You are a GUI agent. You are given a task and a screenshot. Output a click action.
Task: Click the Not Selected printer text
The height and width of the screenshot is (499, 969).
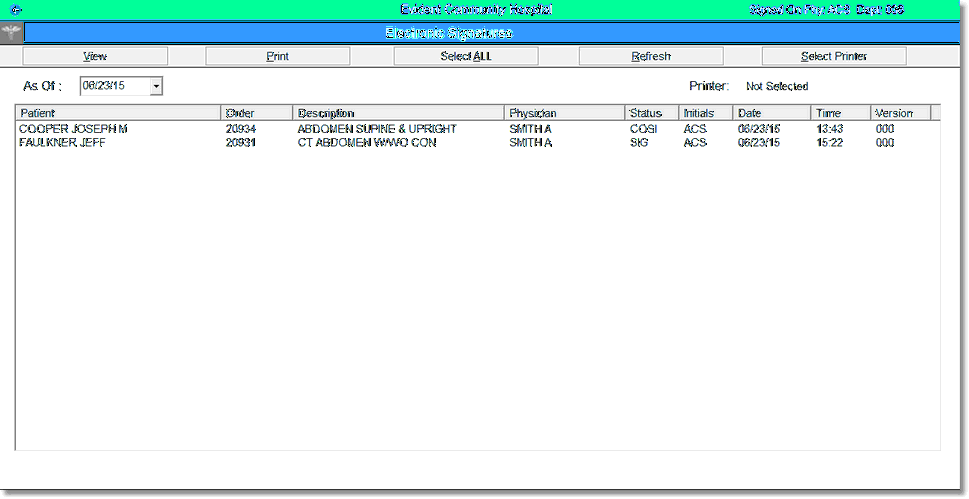point(777,87)
